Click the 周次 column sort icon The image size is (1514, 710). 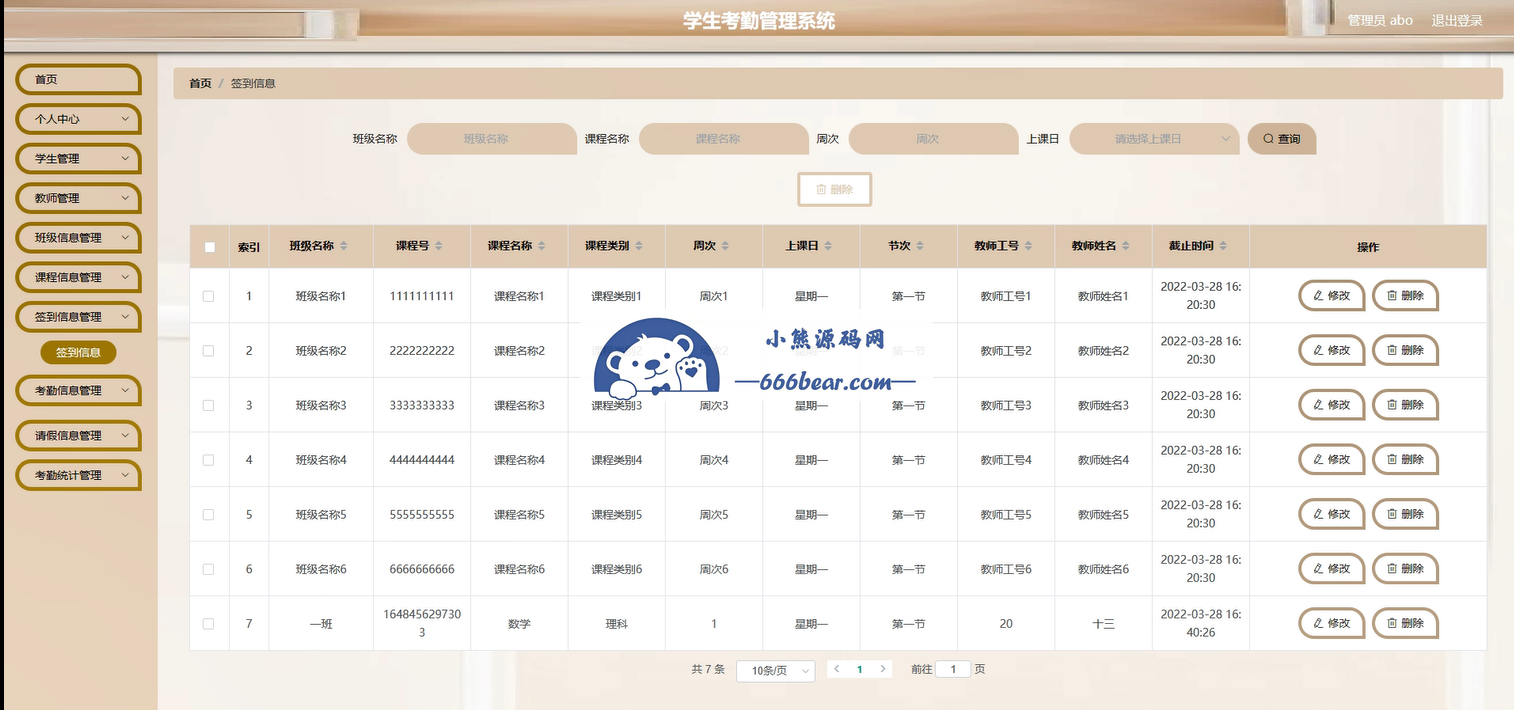coord(725,246)
